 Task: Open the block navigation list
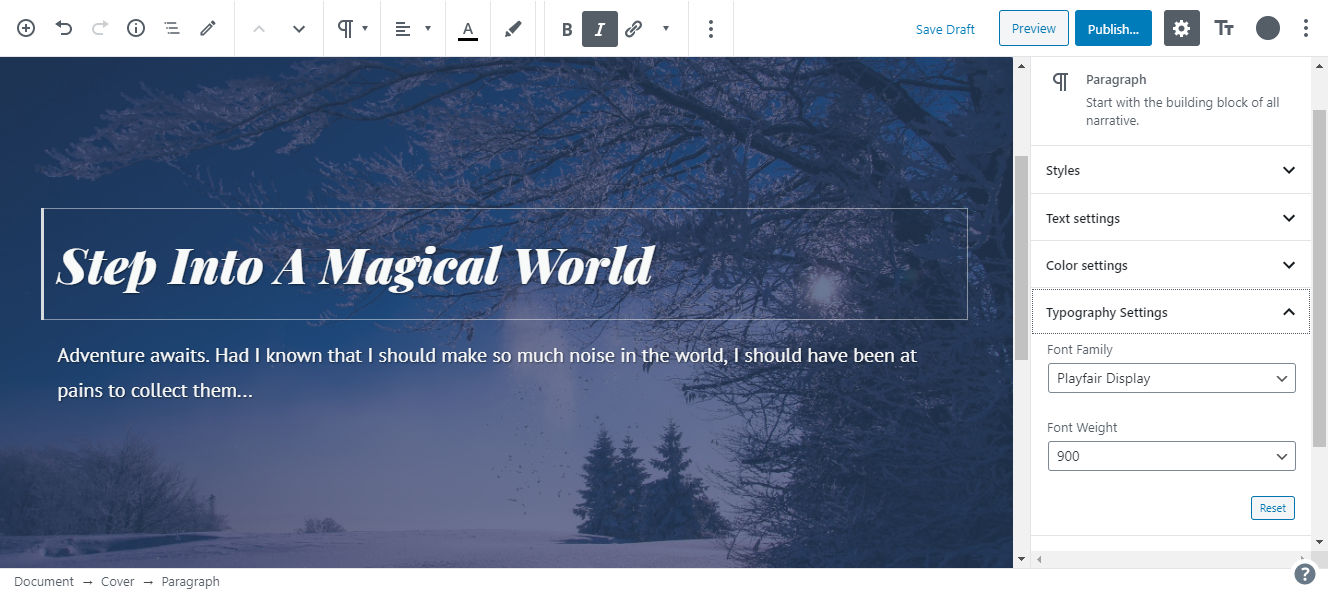[171, 28]
